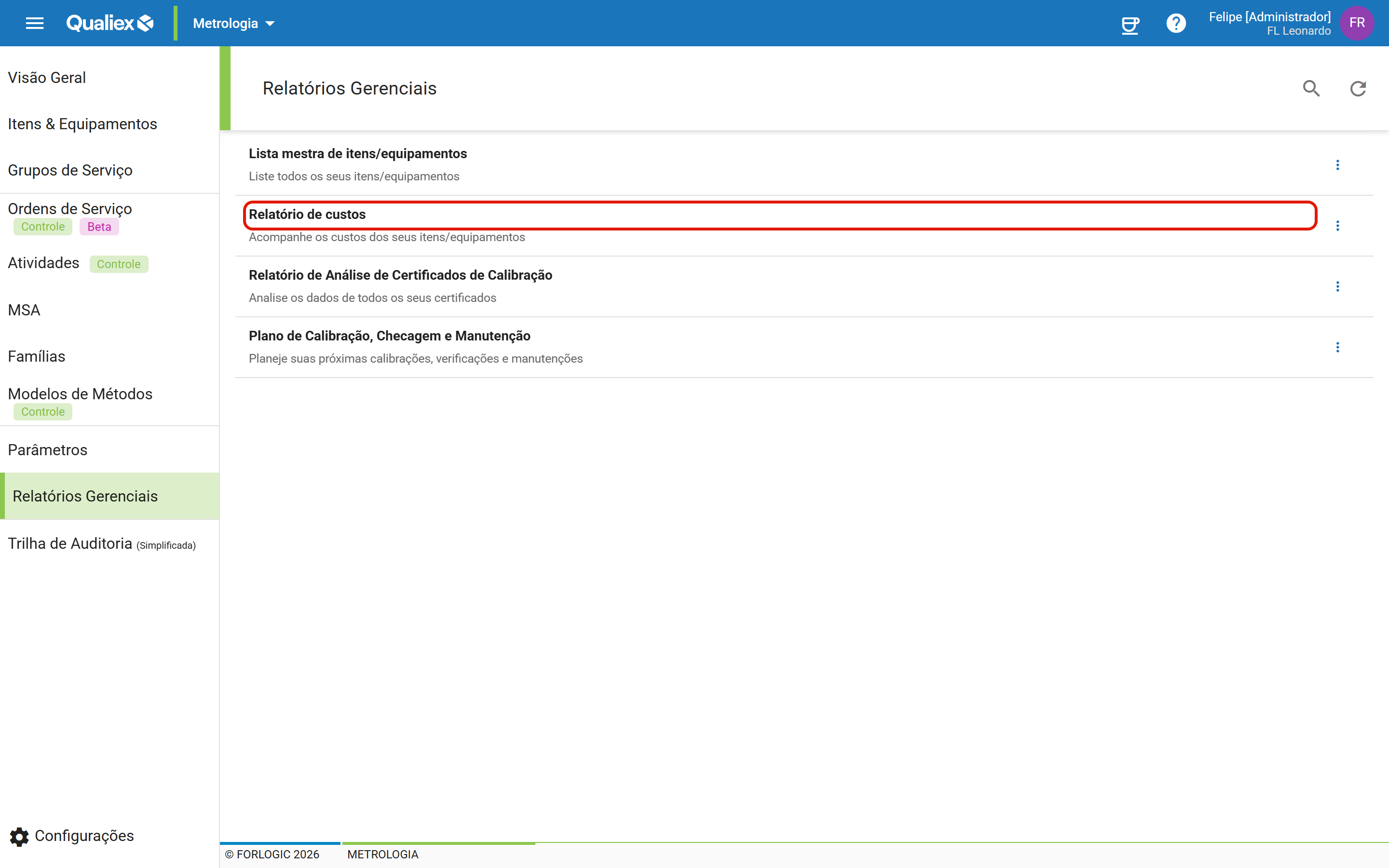Open options for Relatório de custos
This screenshot has height=868, width=1389.
tap(1337, 226)
